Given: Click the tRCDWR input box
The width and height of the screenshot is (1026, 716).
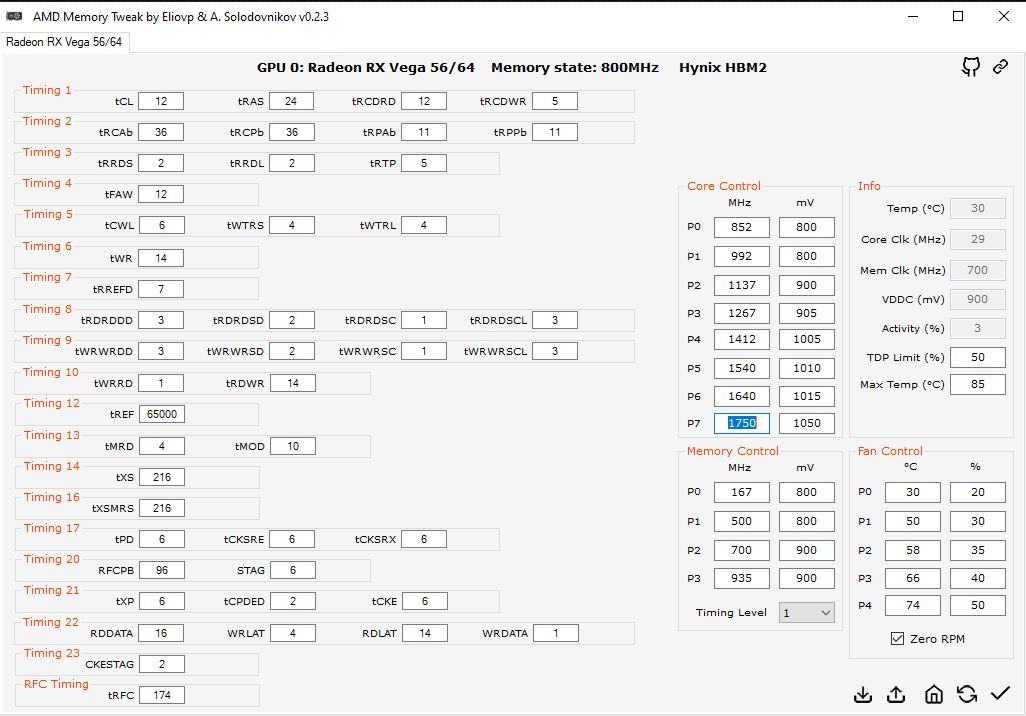Looking at the screenshot, I should (555, 101).
